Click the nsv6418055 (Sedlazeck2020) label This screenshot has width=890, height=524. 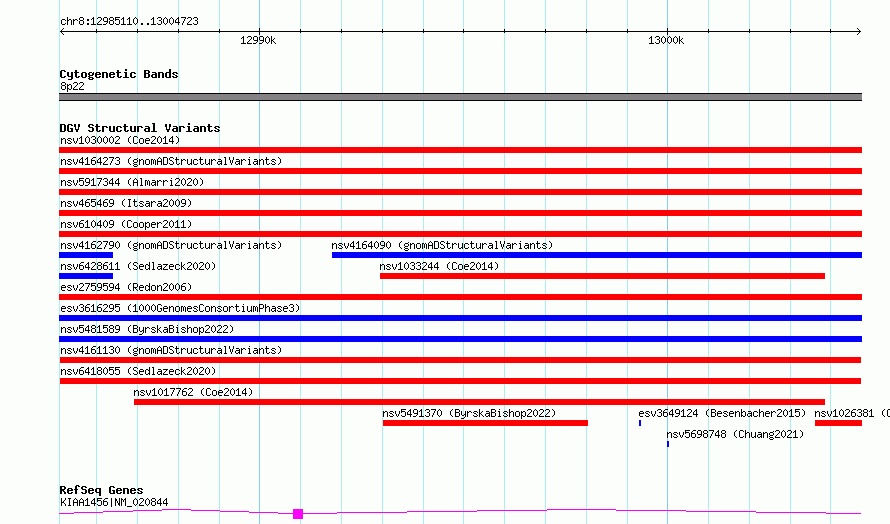[138, 371]
